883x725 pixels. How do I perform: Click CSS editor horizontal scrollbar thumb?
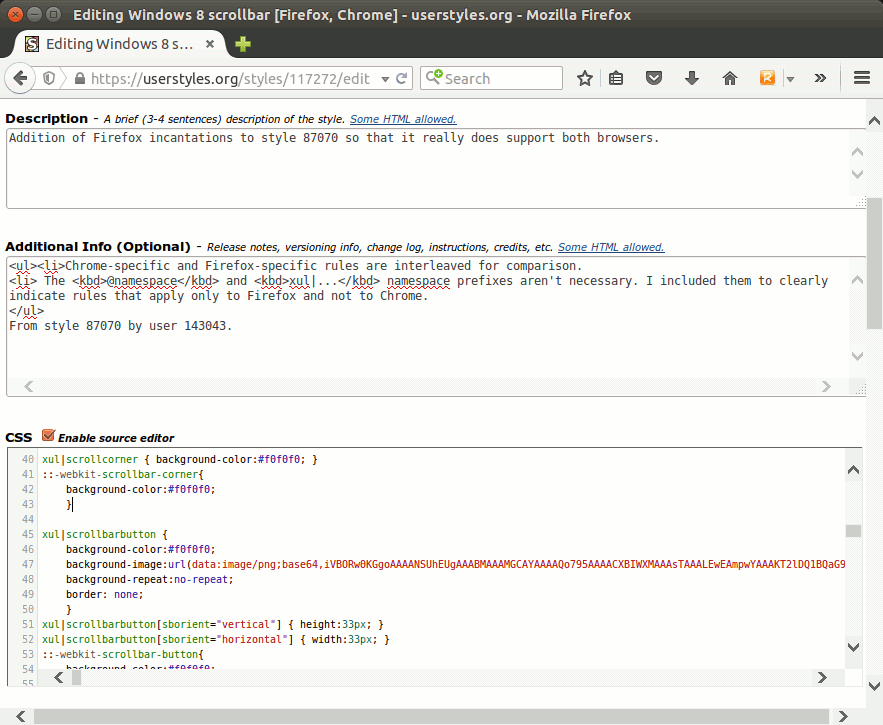(77, 678)
